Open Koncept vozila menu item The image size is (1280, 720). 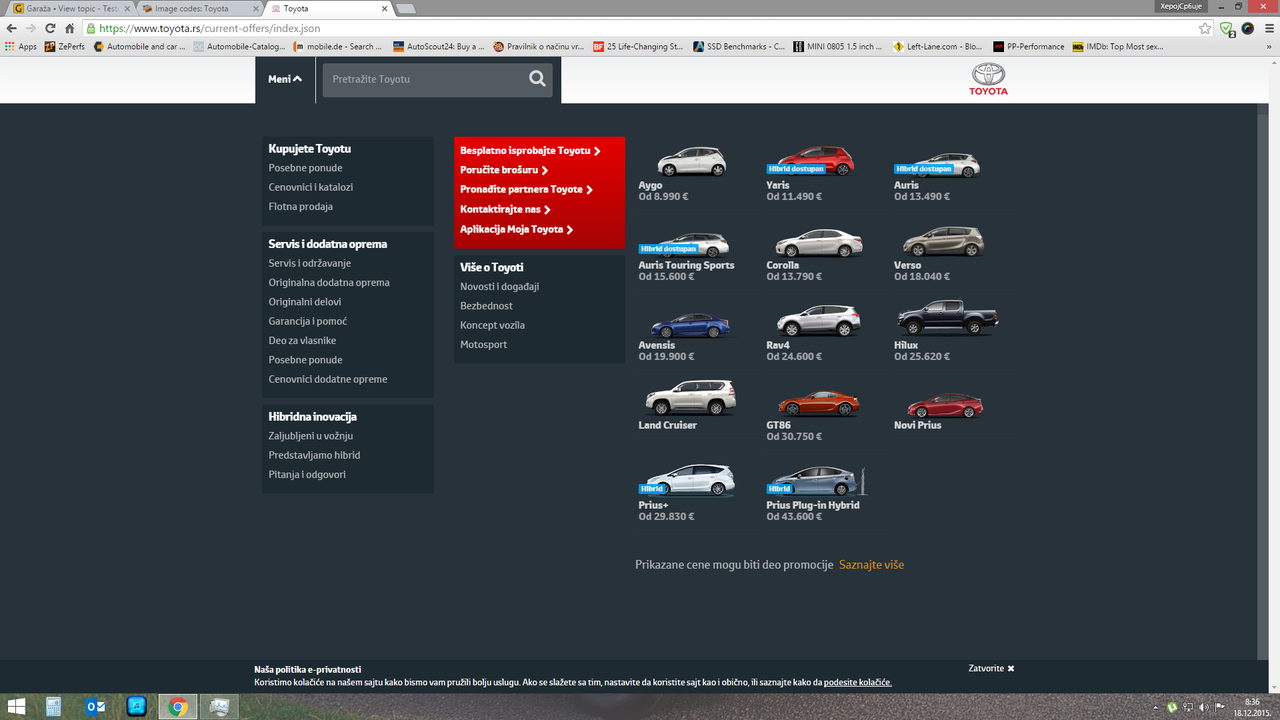tap(492, 325)
